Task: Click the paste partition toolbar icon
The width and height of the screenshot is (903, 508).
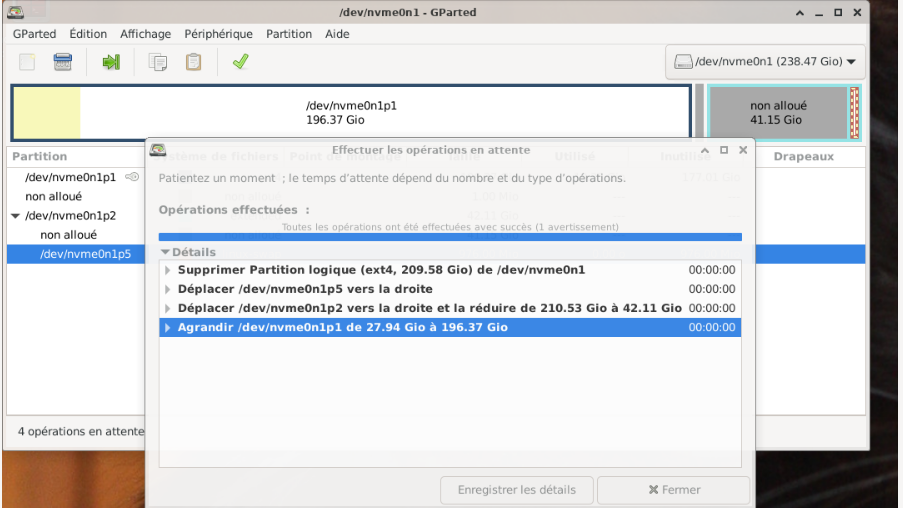Action: pos(193,62)
